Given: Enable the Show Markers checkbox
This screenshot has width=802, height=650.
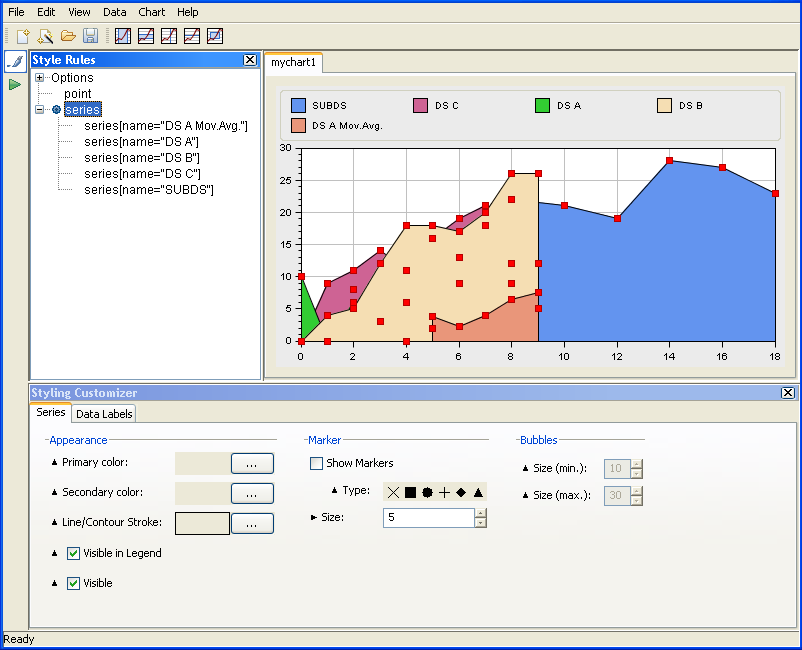Looking at the screenshot, I should coord(317,463).
